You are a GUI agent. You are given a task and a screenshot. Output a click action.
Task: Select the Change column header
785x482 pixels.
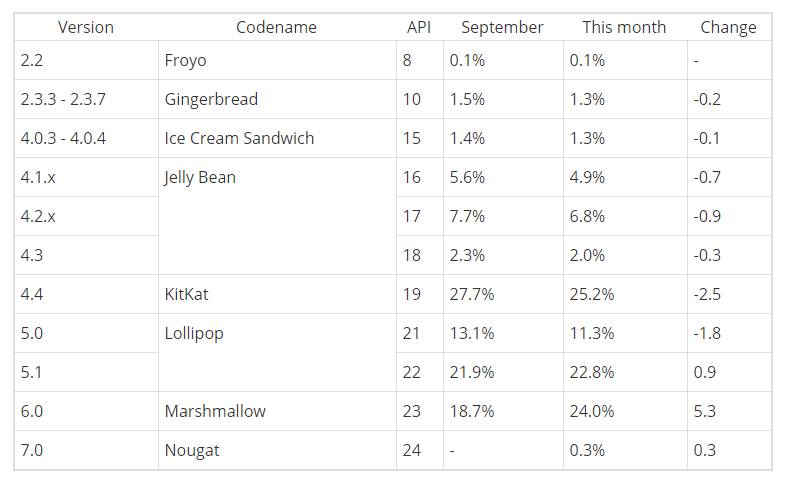coord(728,27)
